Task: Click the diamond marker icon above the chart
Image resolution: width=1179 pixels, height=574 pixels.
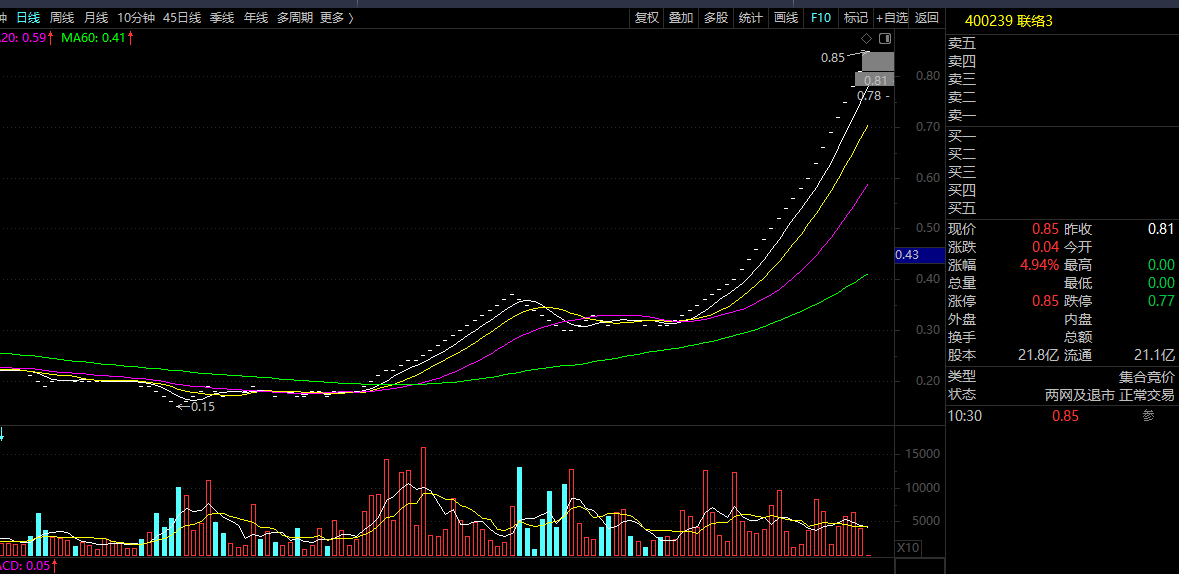Action: tap(866, 38)
